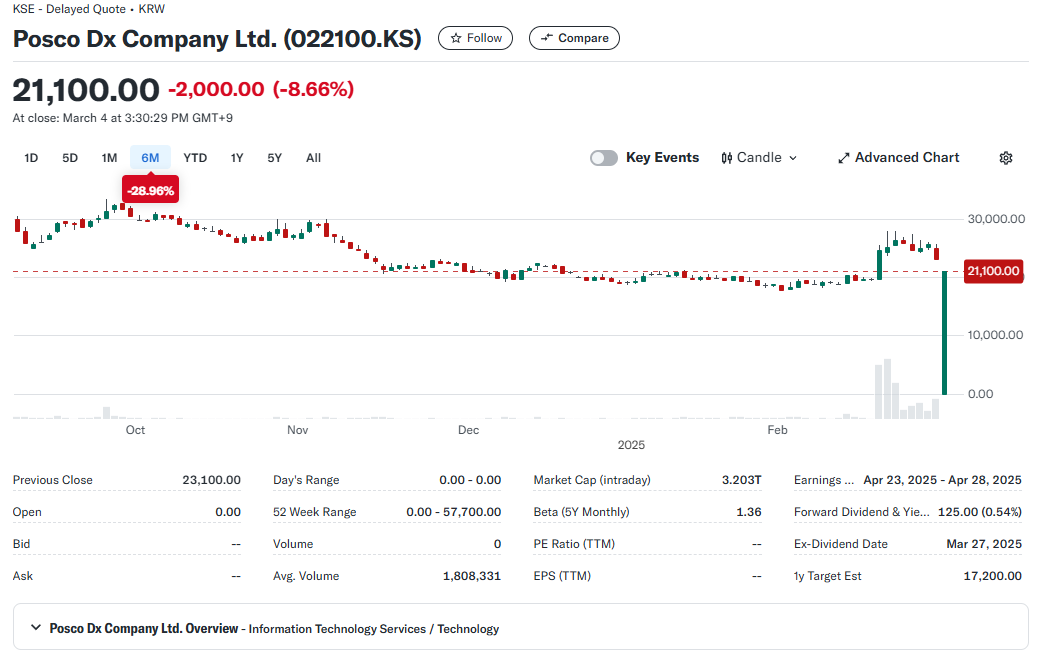Select the 5D time range tab
Image resolution: width=1038 pixels, height=659 pixels.
pyautogui.click(x=70, y=158)
